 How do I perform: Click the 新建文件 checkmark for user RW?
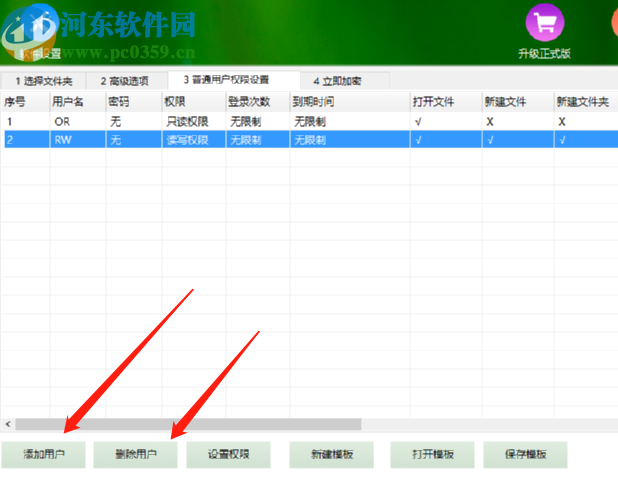click(x=490, y=140)
